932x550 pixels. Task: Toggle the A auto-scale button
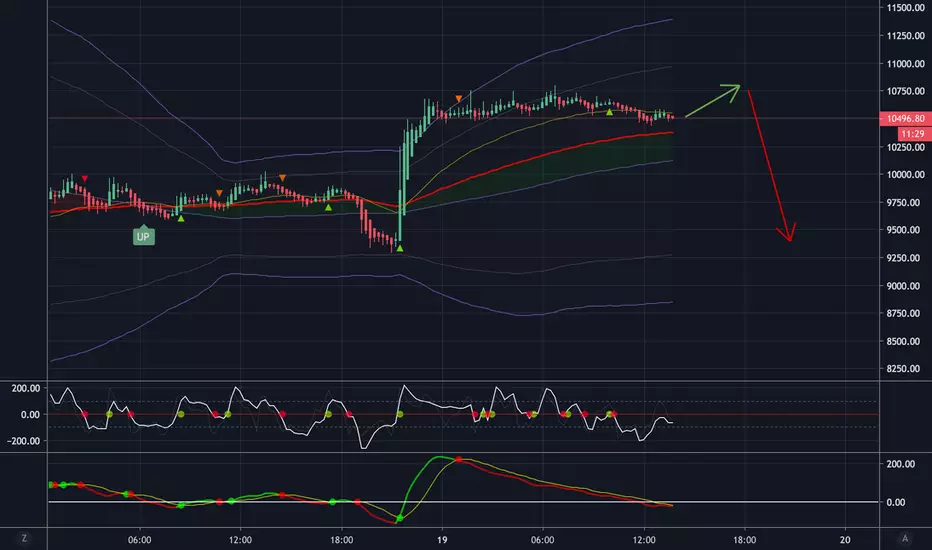point(905,539)
